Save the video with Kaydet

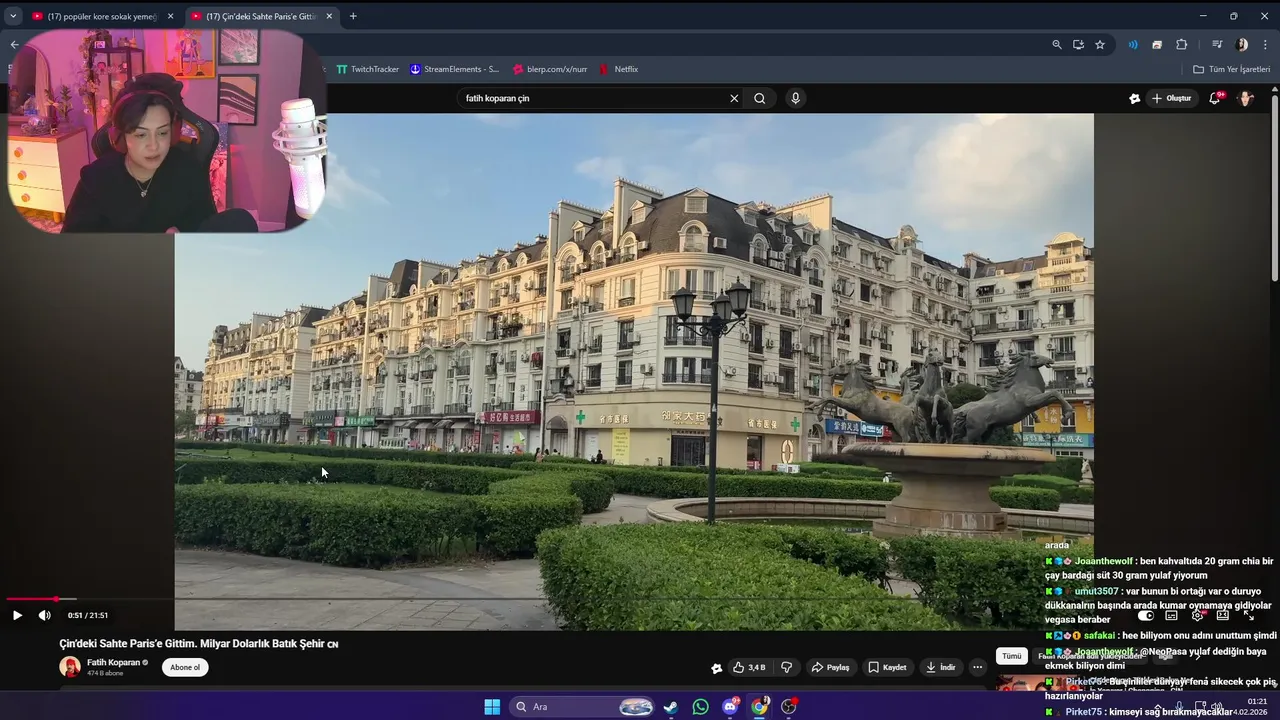tap(887, 667)
